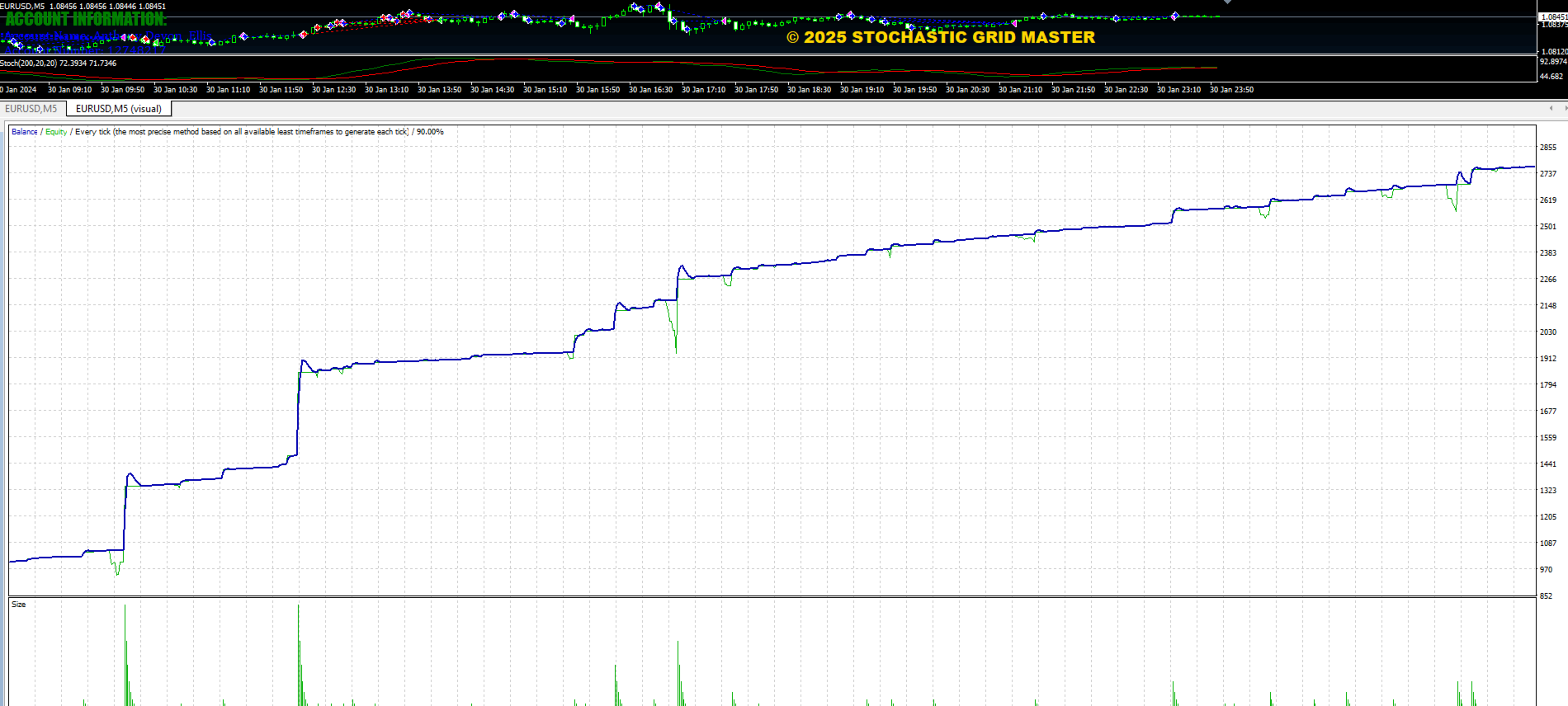Click the 852 balance axis value

coord(1547,596)
